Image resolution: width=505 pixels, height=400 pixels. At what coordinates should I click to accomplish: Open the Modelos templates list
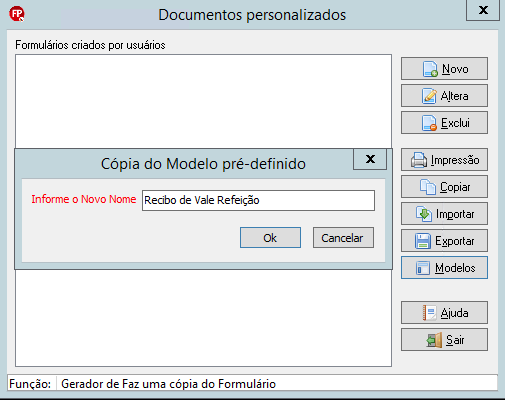pos(444,268)
